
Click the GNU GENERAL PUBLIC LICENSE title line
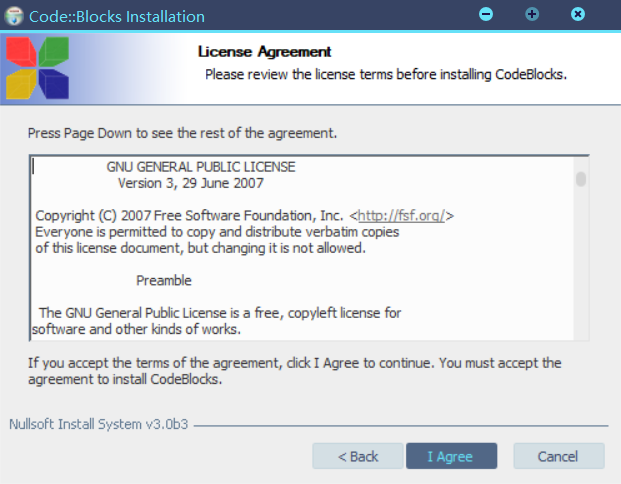click(201, 167)
